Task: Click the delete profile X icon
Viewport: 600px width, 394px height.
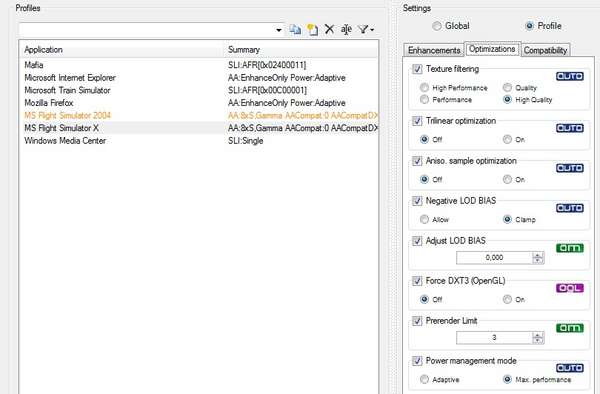Action: [329, 29]
